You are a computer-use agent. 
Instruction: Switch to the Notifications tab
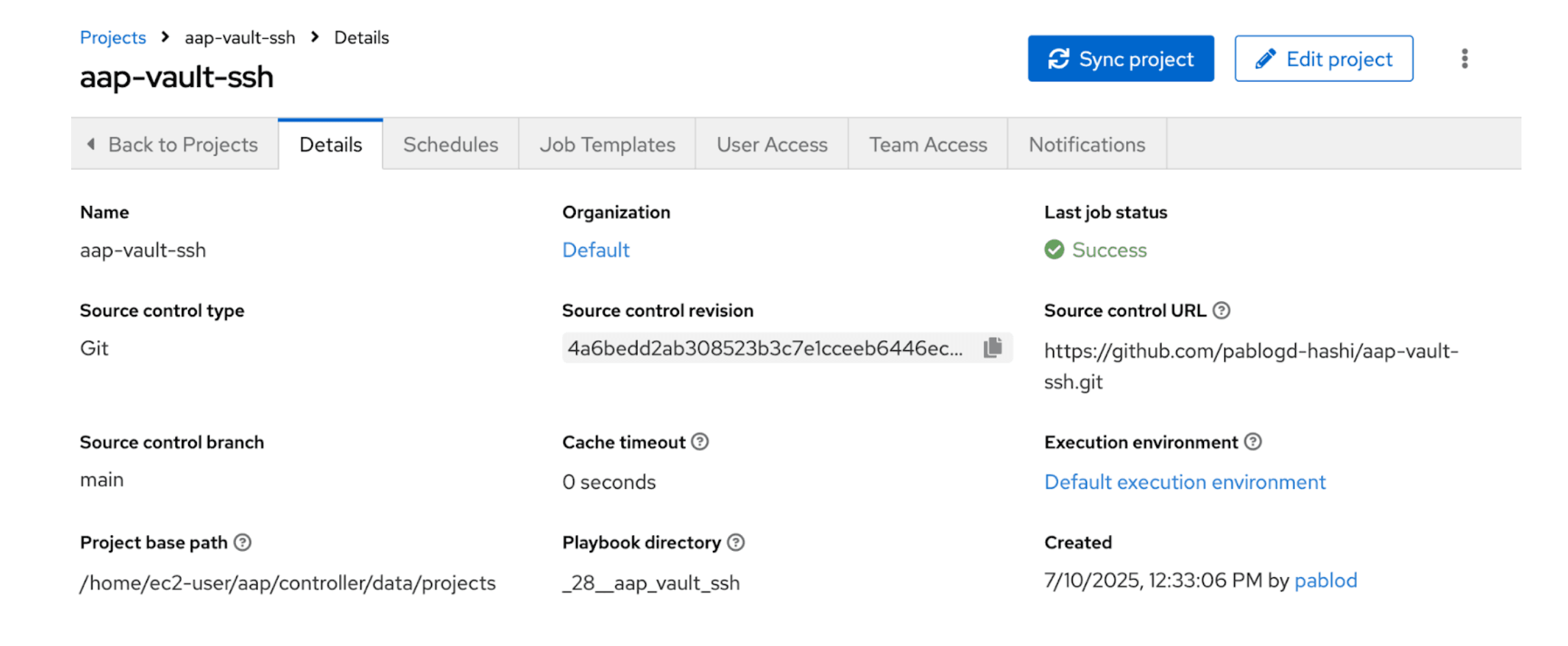[1086, 144]
